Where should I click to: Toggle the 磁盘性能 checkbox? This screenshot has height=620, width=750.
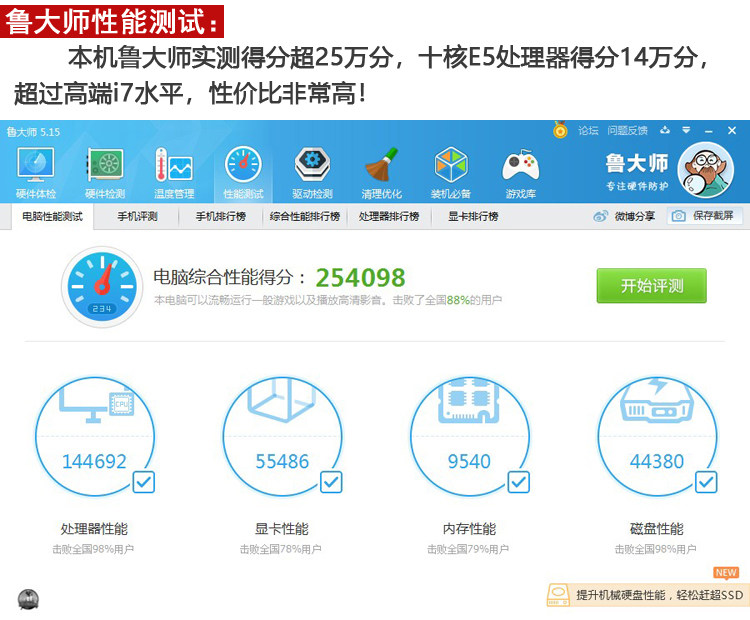coord(706,482)
